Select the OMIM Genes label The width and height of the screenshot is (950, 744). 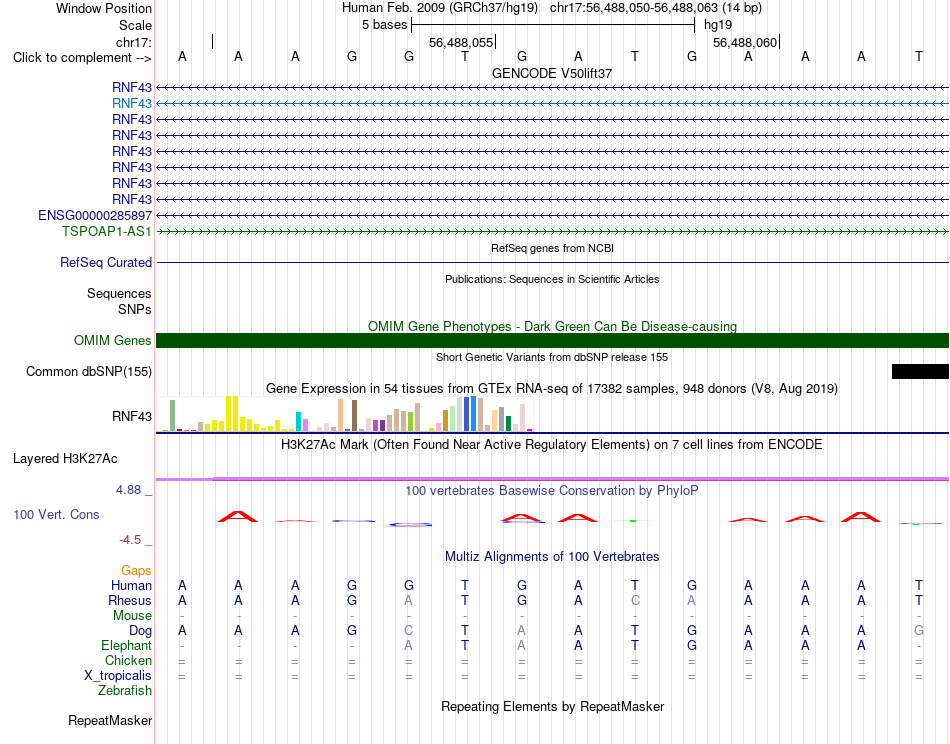(113, 340)
